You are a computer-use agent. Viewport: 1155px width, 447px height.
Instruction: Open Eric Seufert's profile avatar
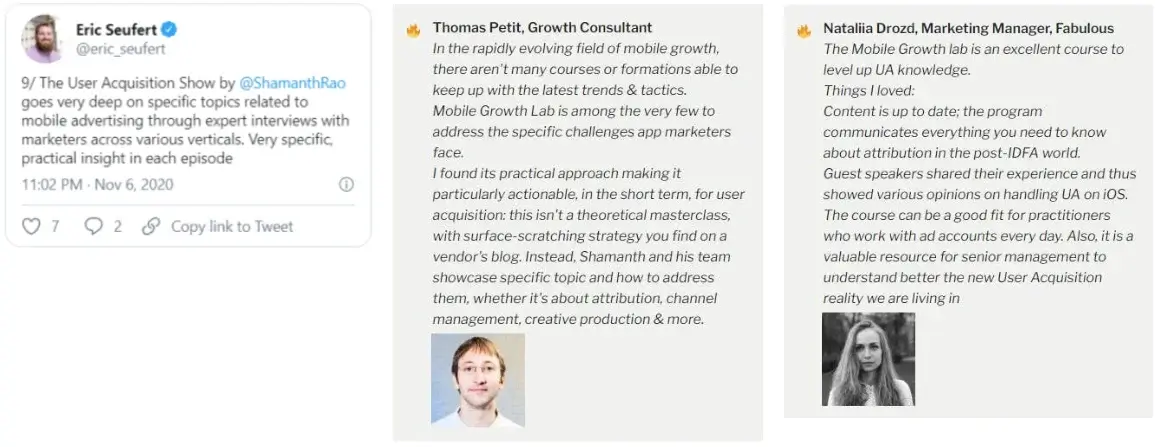click(x=44, y=39)
